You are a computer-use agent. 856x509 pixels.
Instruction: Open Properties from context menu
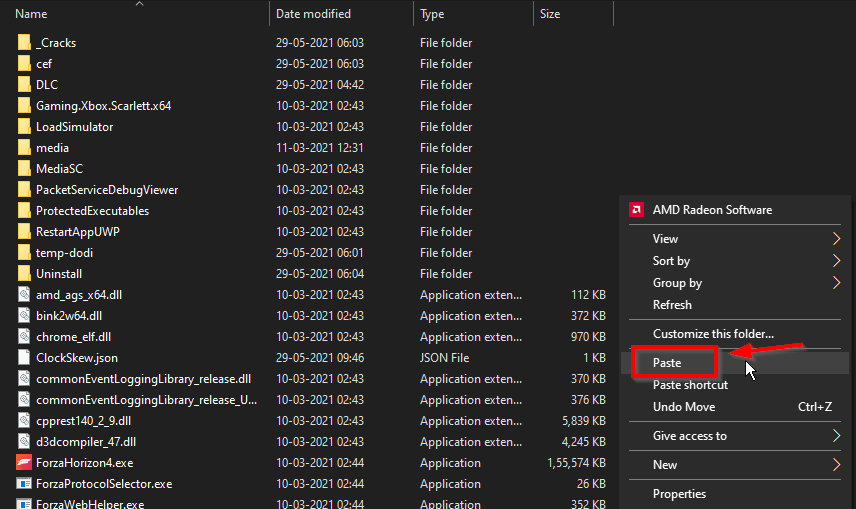pyautogui.click(x=735, y=494)
